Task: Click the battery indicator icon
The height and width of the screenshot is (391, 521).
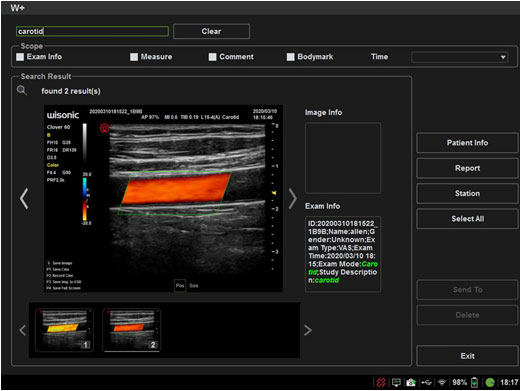Action: [x=474, y=382]
